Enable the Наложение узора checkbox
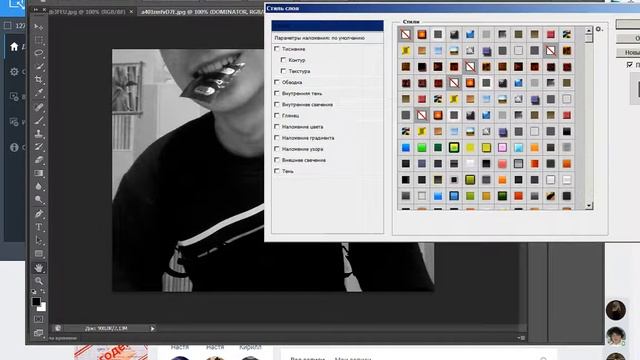 coord(277,149)
